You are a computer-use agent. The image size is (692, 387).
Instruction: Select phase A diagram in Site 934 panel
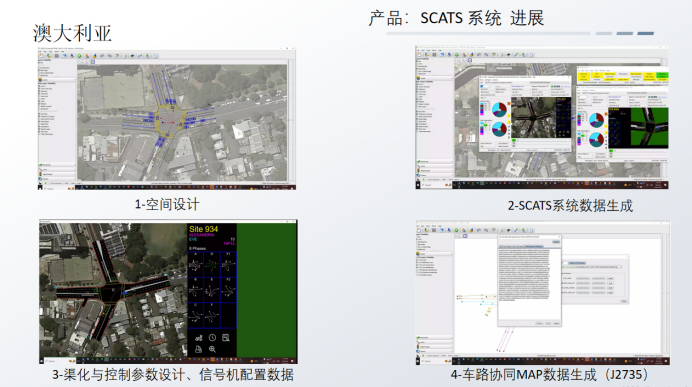pos(196,264)
